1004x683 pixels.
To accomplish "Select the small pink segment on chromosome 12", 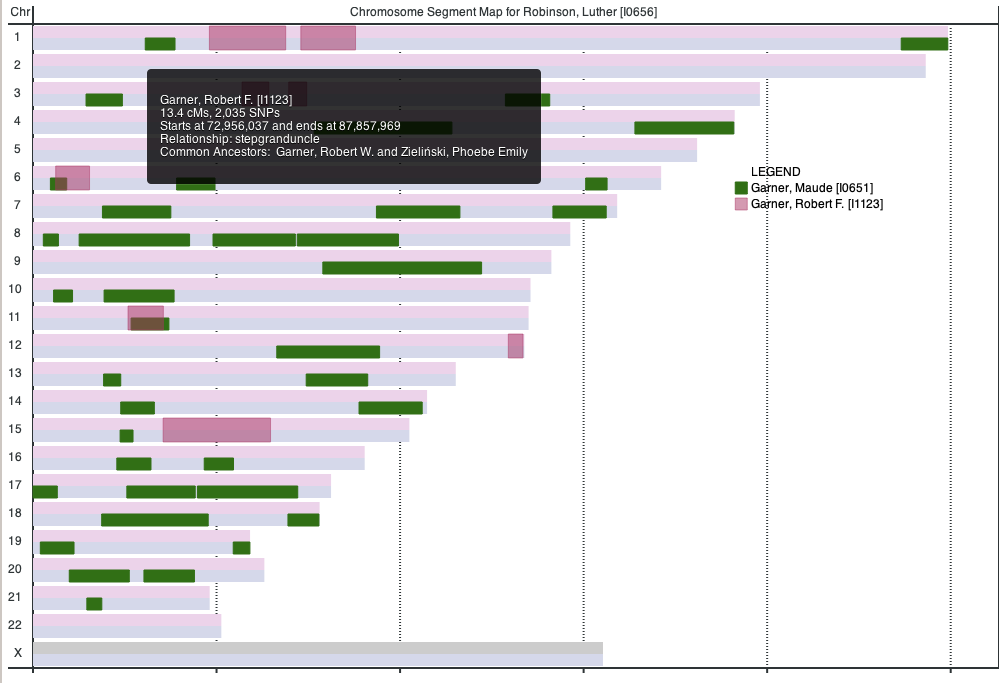I will point(515,346).
